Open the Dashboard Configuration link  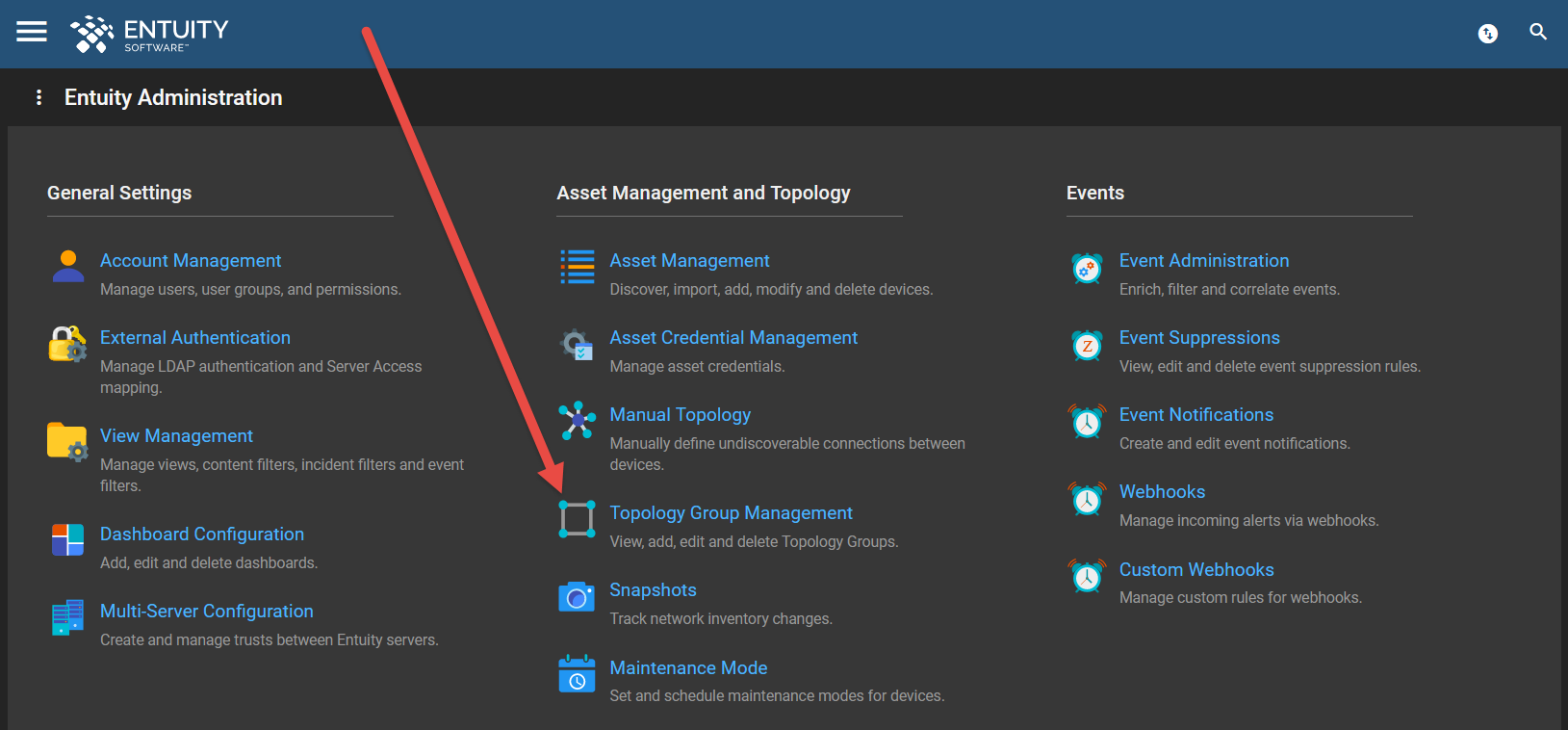(x=202, y=534)
